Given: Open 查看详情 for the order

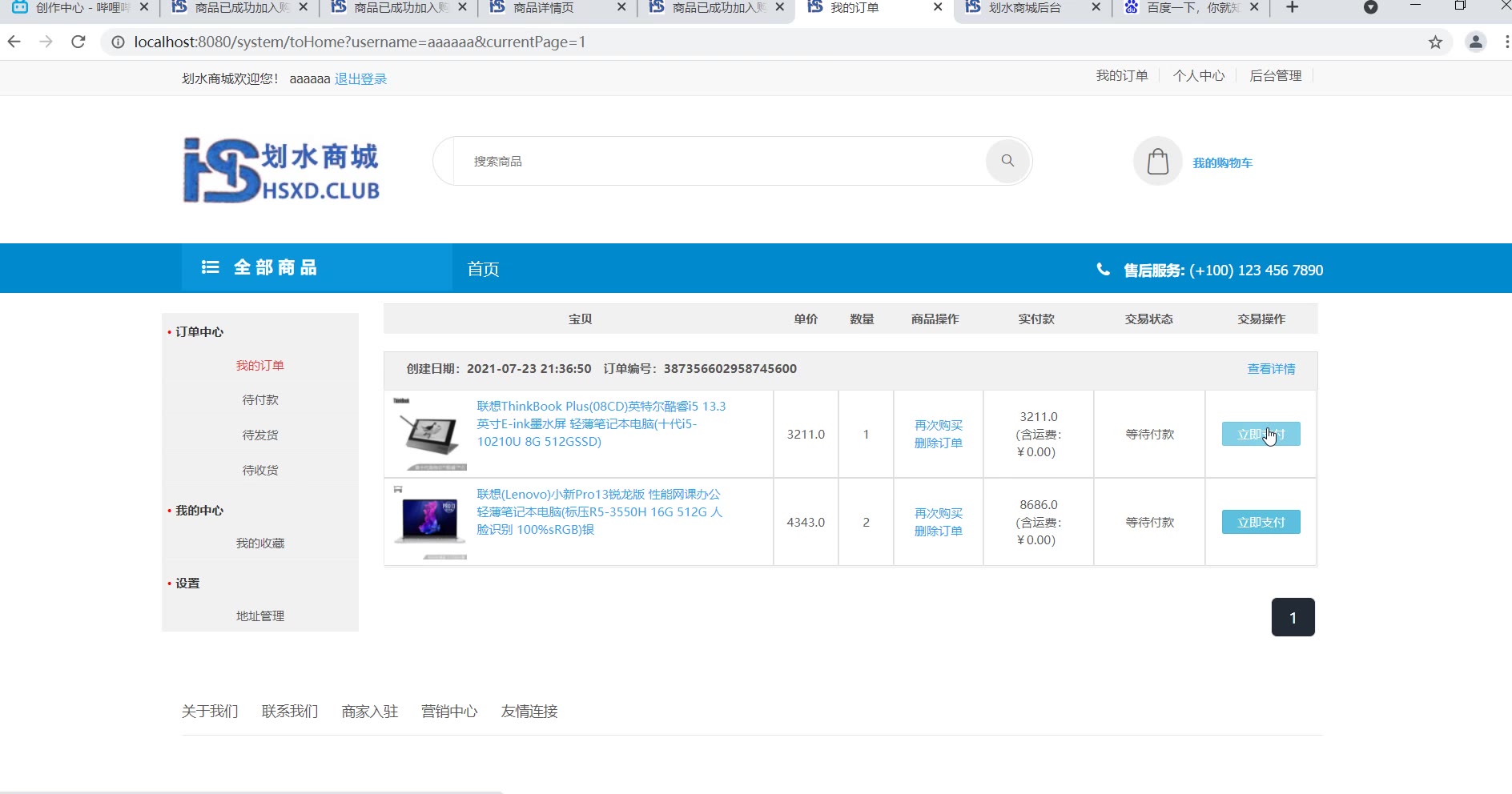Looking at the screenshot, I should click(x=1271, y=369).
